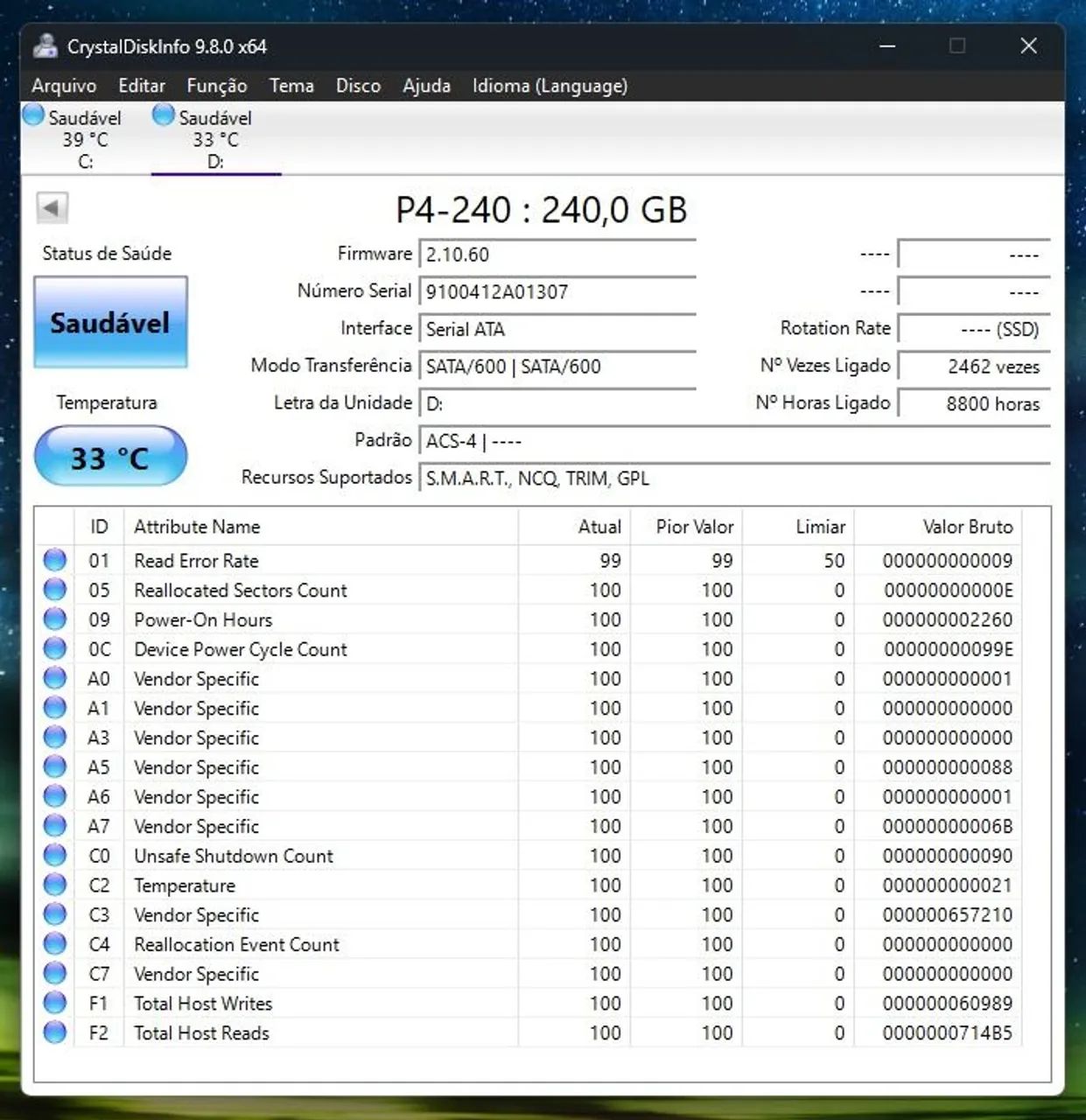Select the D: disk tab
Viewport: 1086px width, 1120px height.
[215, 138]
